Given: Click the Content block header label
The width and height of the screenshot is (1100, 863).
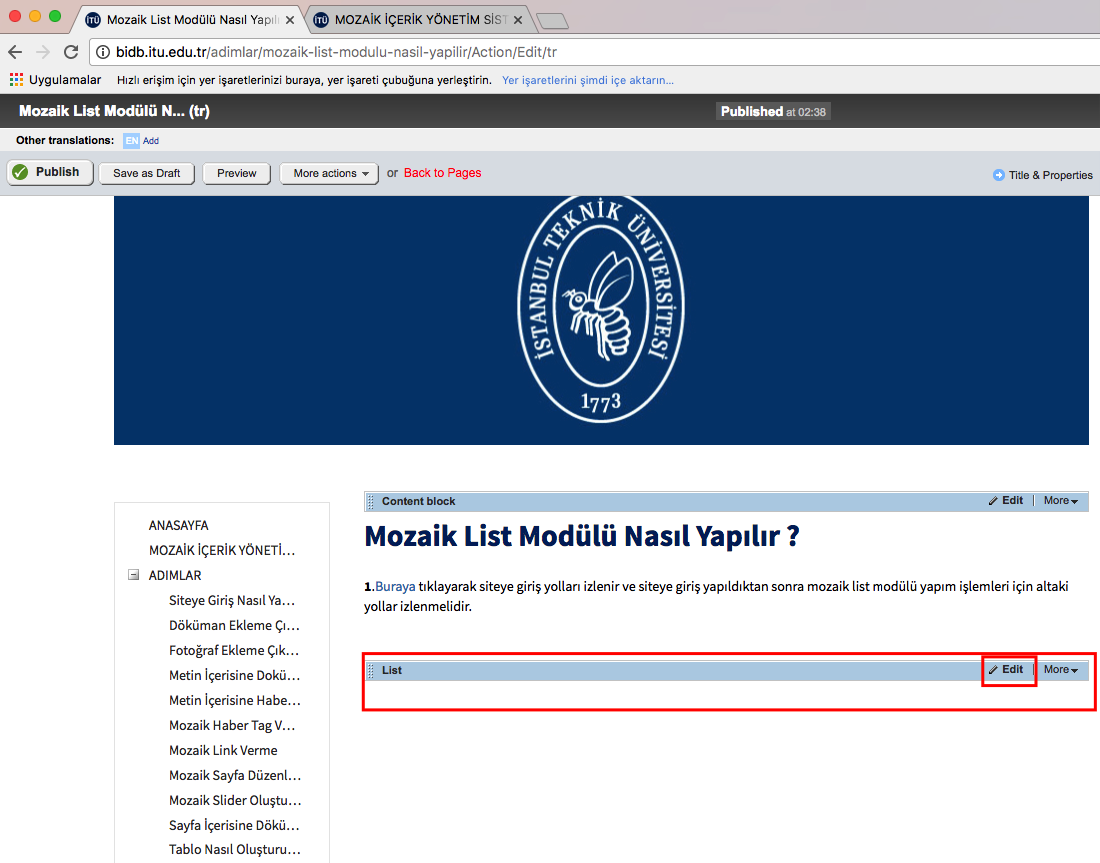Looking at the screenshot, I should click(418, 502).
